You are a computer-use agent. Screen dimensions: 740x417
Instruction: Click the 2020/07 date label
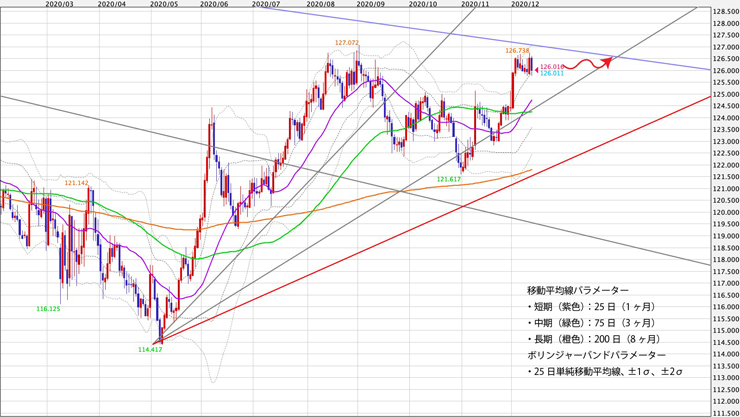coord(266,4)
